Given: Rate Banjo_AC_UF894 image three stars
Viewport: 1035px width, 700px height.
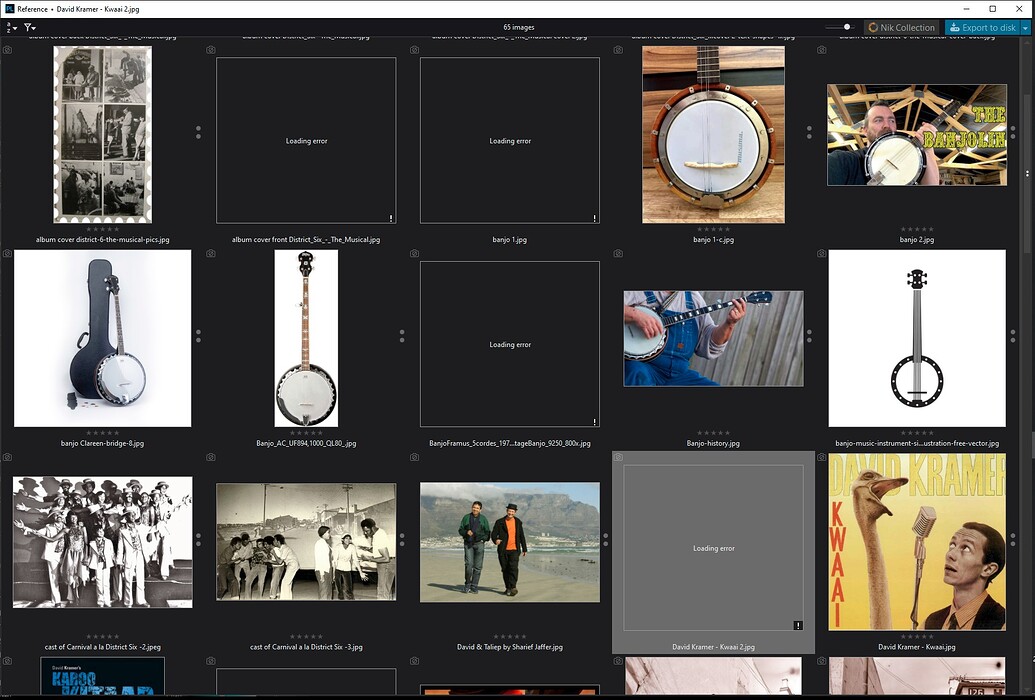Looking at the screenshot, I should pos(306,435).
